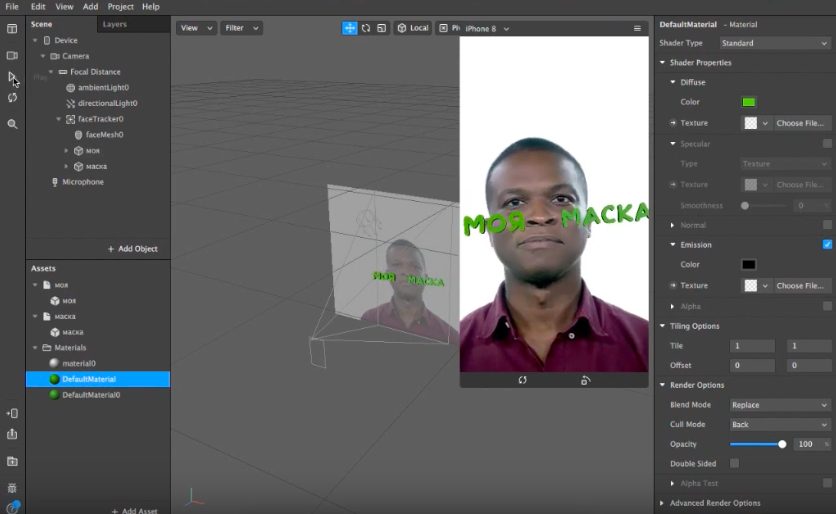The height and width of the screenshot is (514, 836).
Task: Switch to the Layers tab
Action: [x=115, y=24]
